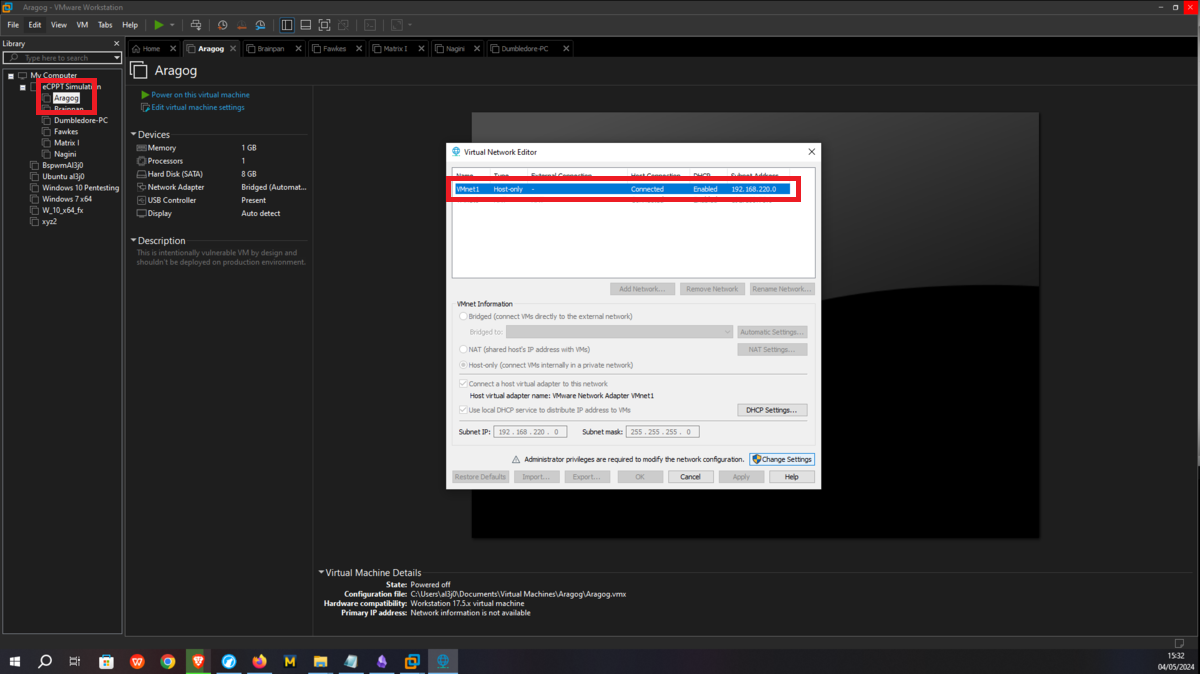Click the Library search field
Screen dimensions: 1200x674
[x=60, y=58]
